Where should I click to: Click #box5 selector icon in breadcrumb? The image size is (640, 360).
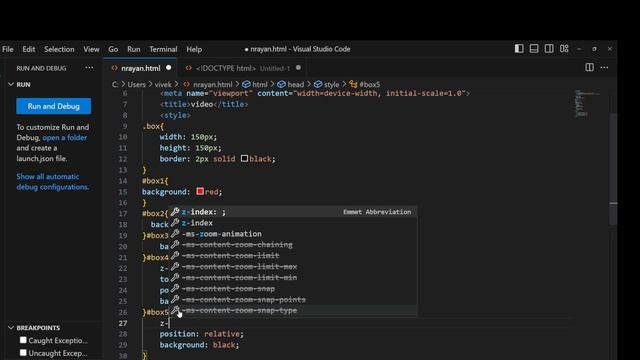[x=353, y=84]
